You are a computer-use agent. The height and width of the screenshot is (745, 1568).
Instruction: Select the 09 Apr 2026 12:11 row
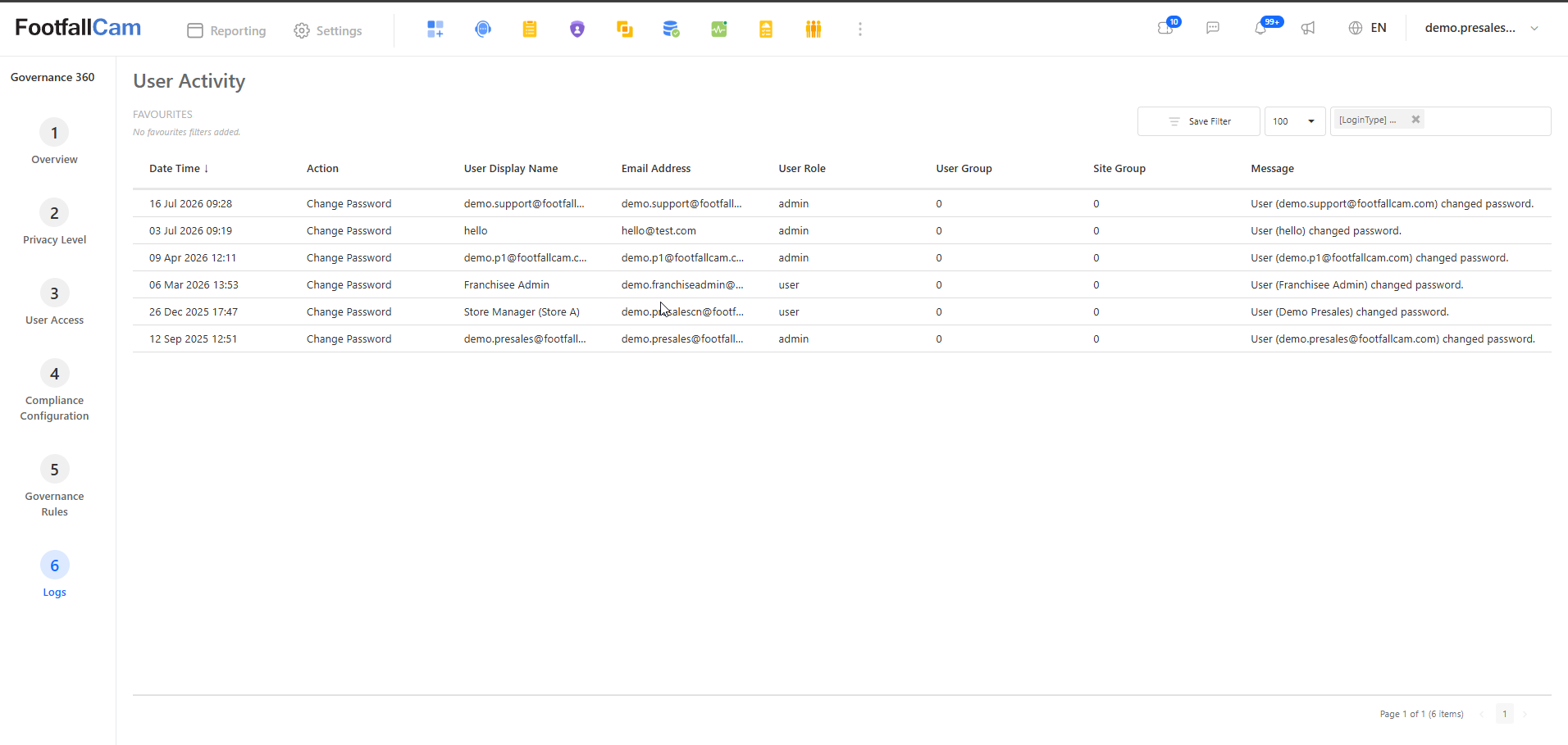point(841,258)
